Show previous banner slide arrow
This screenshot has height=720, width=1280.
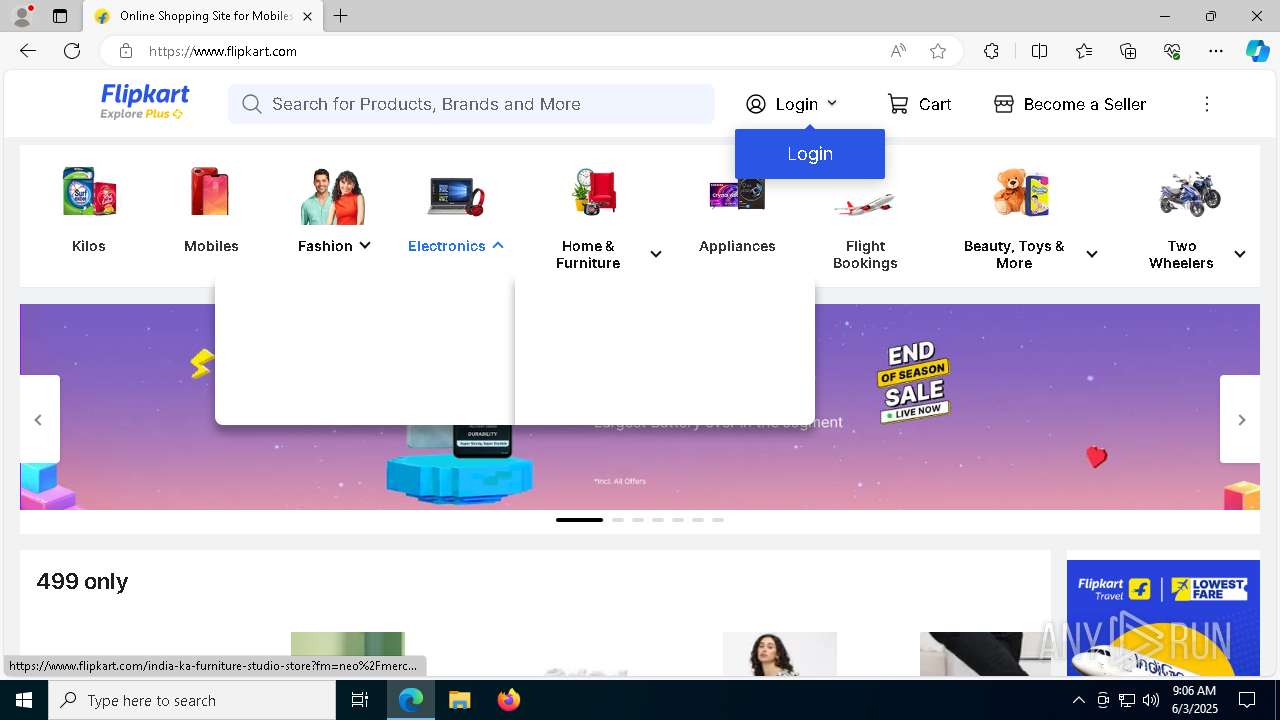point(39,420)
